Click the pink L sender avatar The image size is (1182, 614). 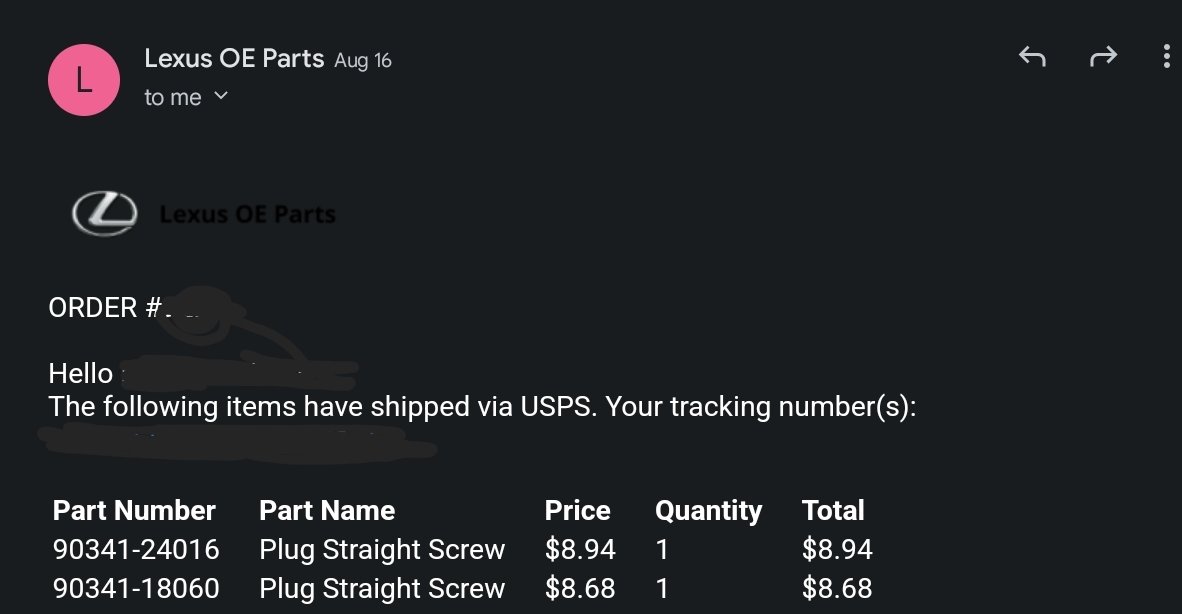[84, 80]
